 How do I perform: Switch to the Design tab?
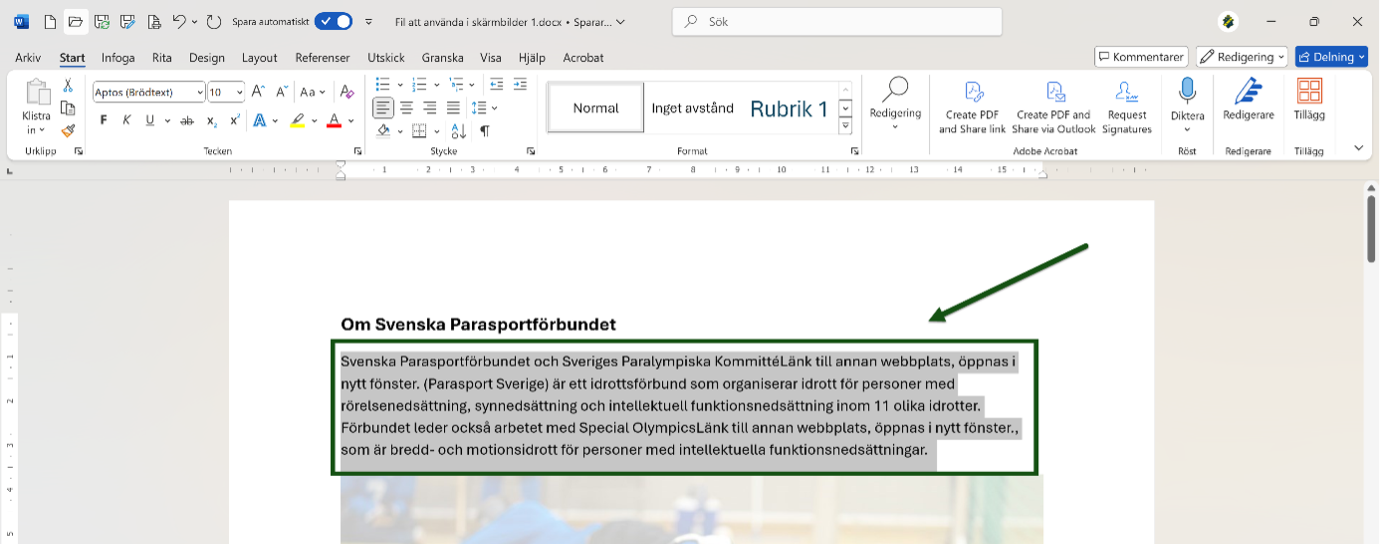pyautogui.click(x=207, y=58)
